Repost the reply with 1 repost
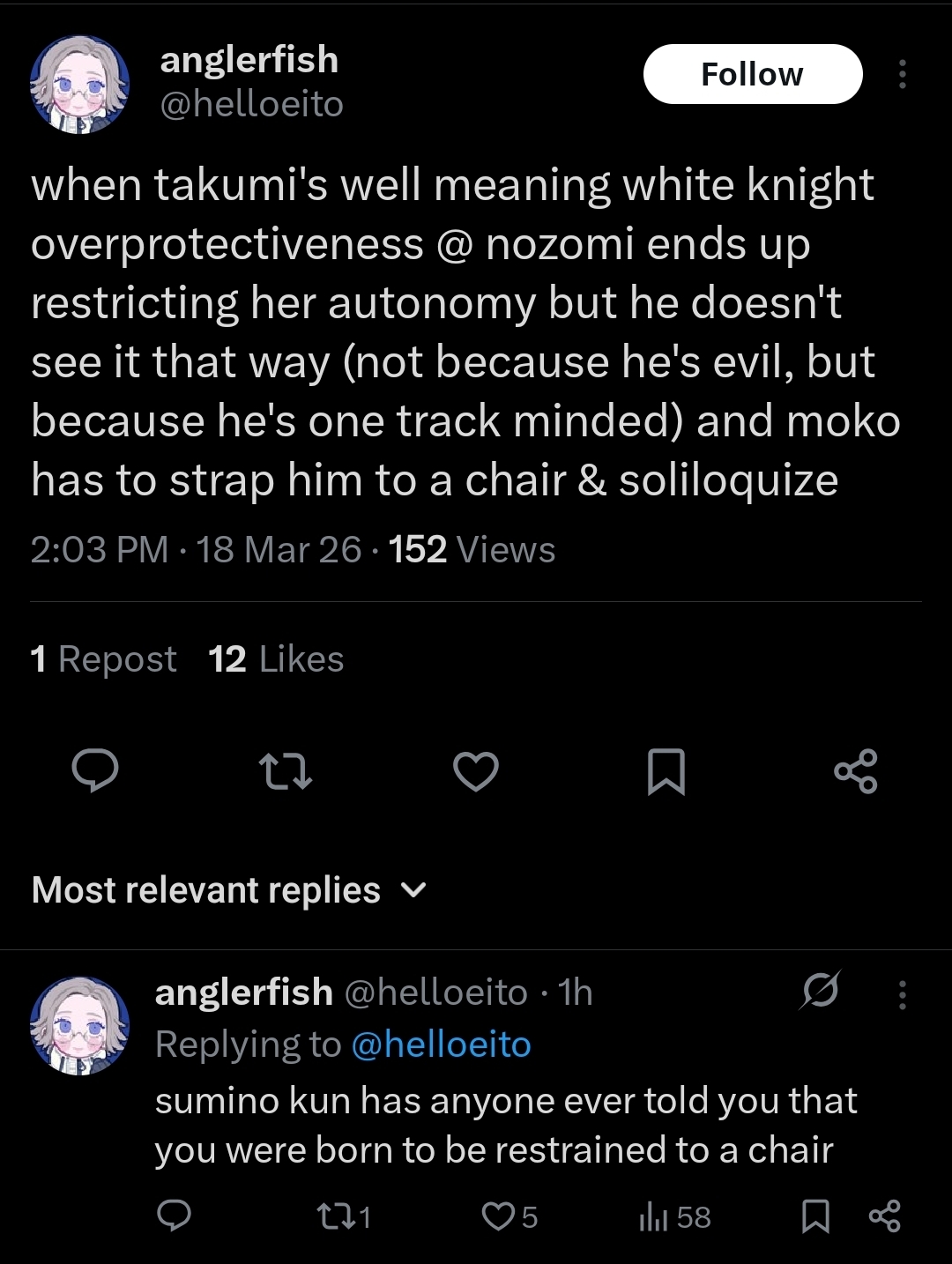Image resolution: width=952 pixels, height=1264 pixels. click(343, 1217)
